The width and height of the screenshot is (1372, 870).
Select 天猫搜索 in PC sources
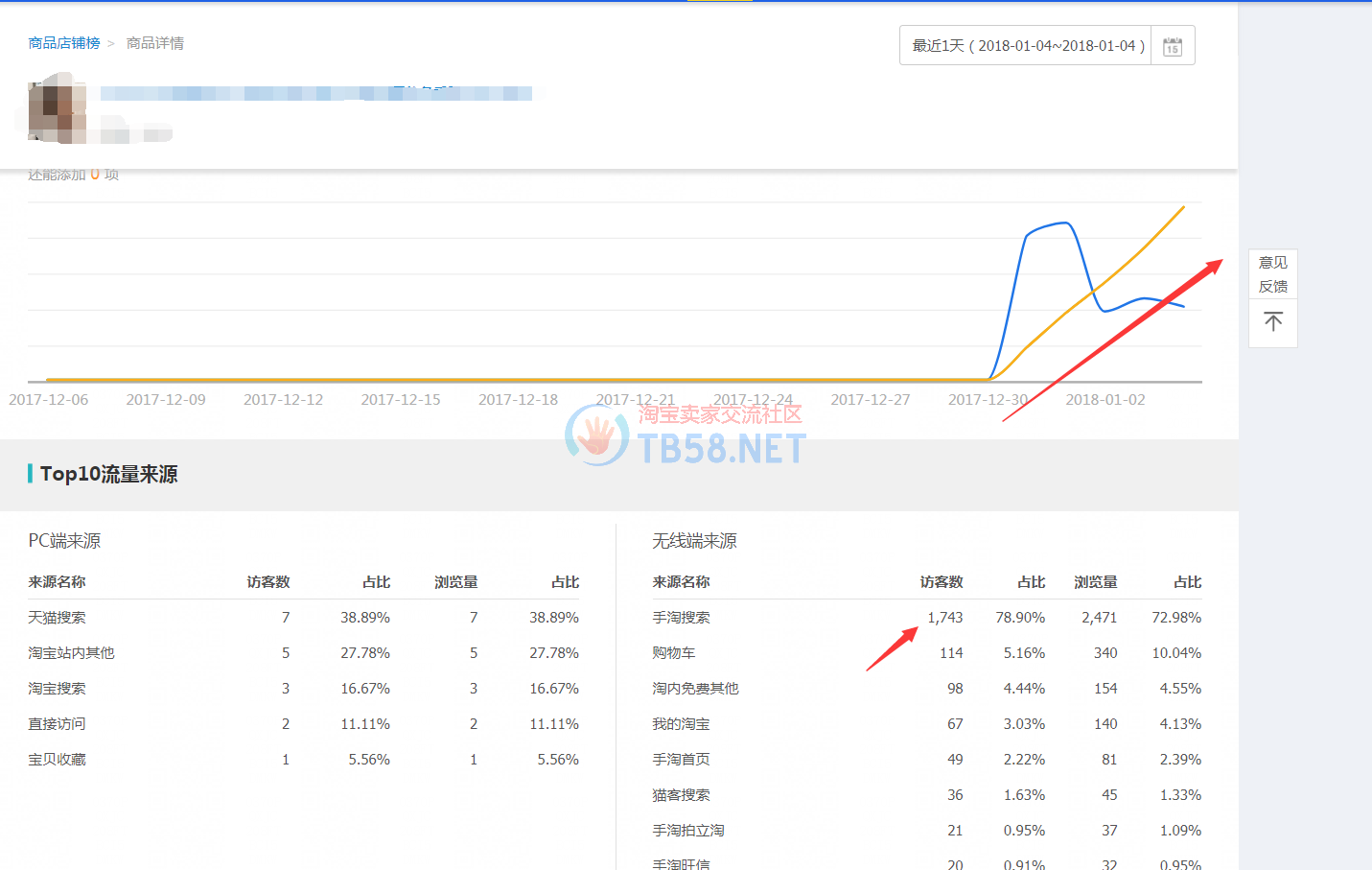[57, 618]
